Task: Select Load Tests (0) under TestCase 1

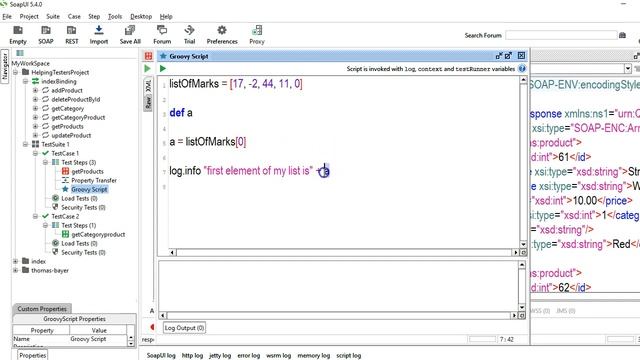Action: (x=79, y=198)
